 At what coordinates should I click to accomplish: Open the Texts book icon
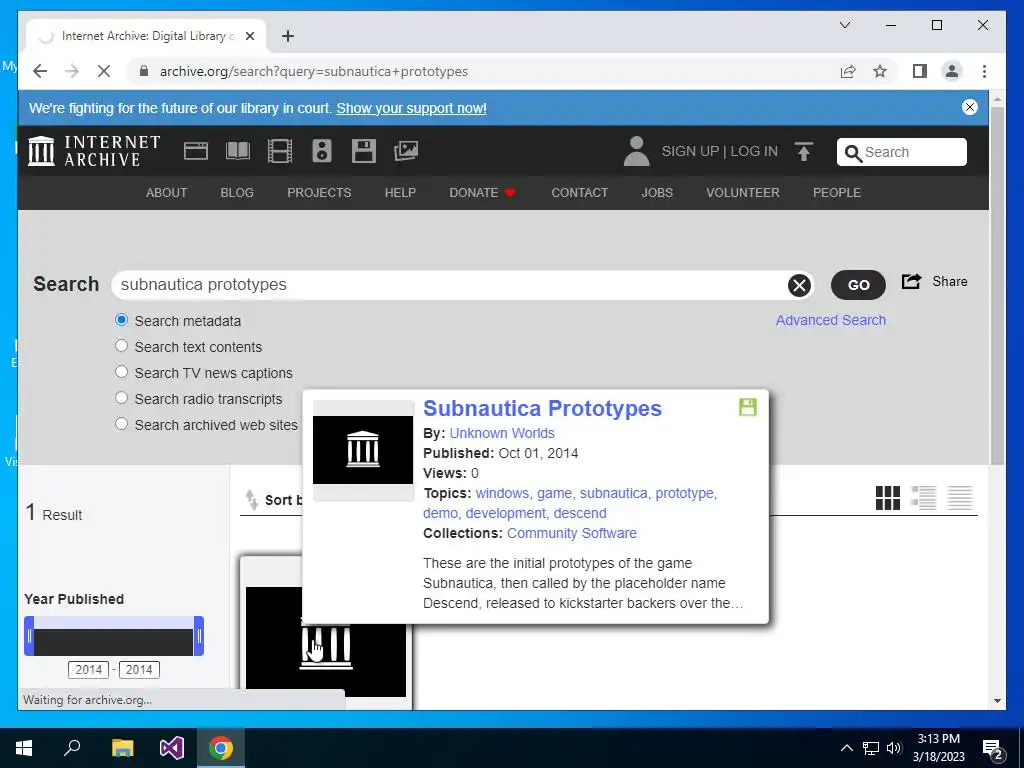(x=238, y=151)
